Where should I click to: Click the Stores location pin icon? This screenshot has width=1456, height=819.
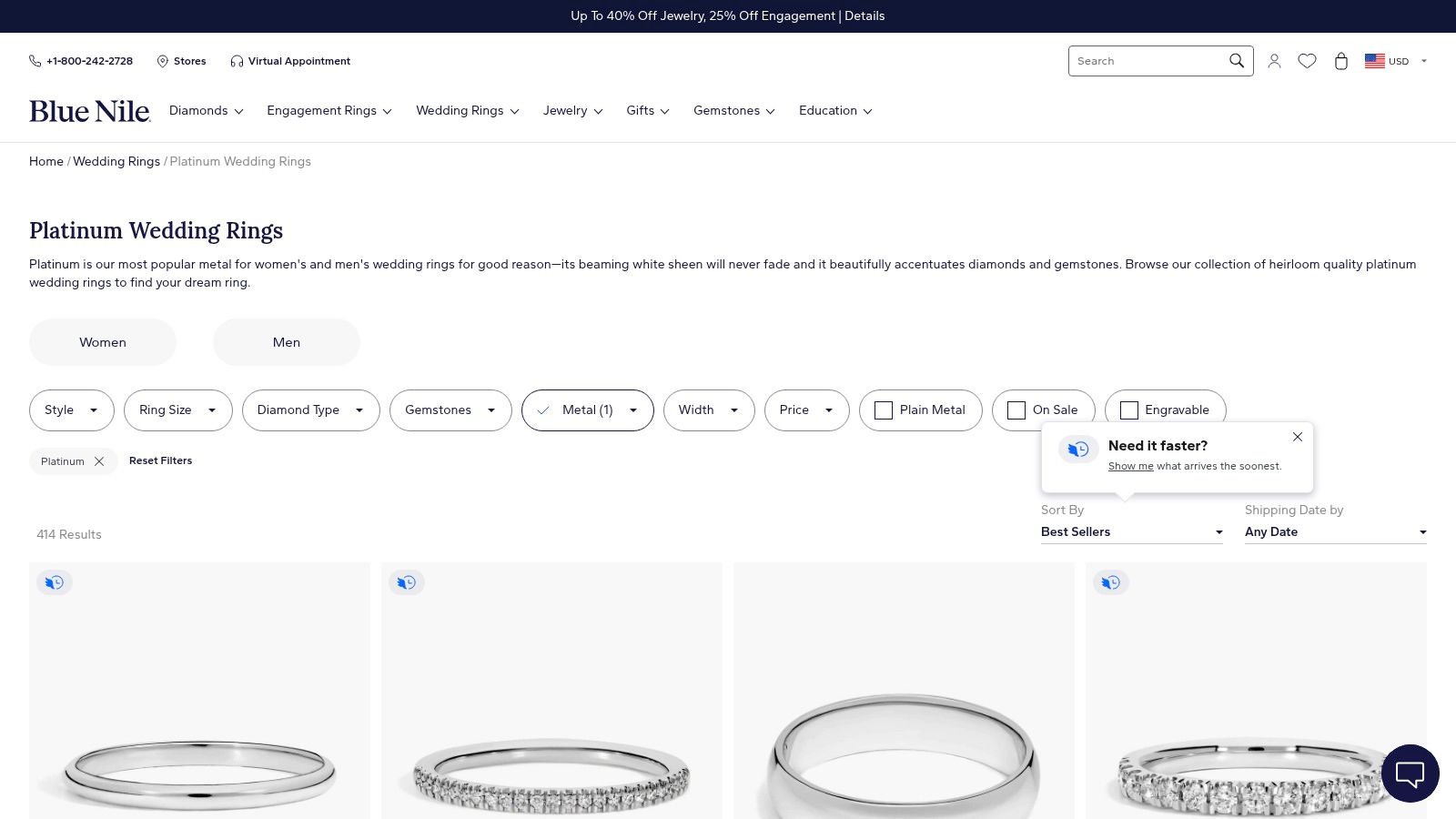coord(163,61)
